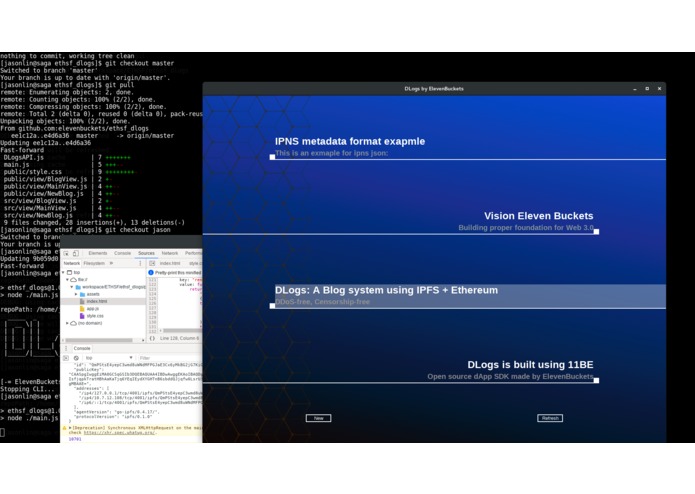This screenshot has height=494, width=695.
Task: Expand the assets folder arrow
Action: pos(76,294)
